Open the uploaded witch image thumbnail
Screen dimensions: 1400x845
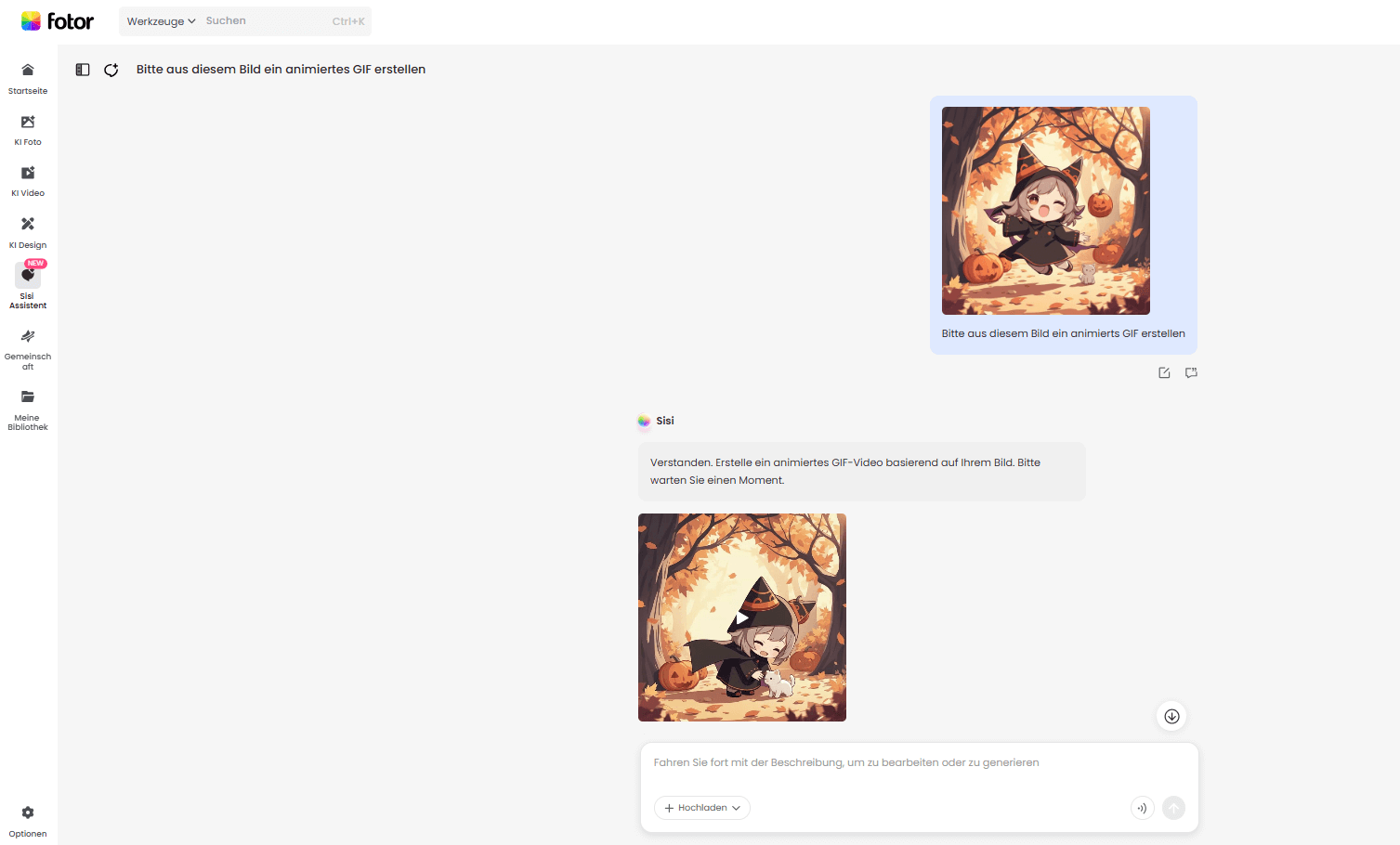point(1046,211)
